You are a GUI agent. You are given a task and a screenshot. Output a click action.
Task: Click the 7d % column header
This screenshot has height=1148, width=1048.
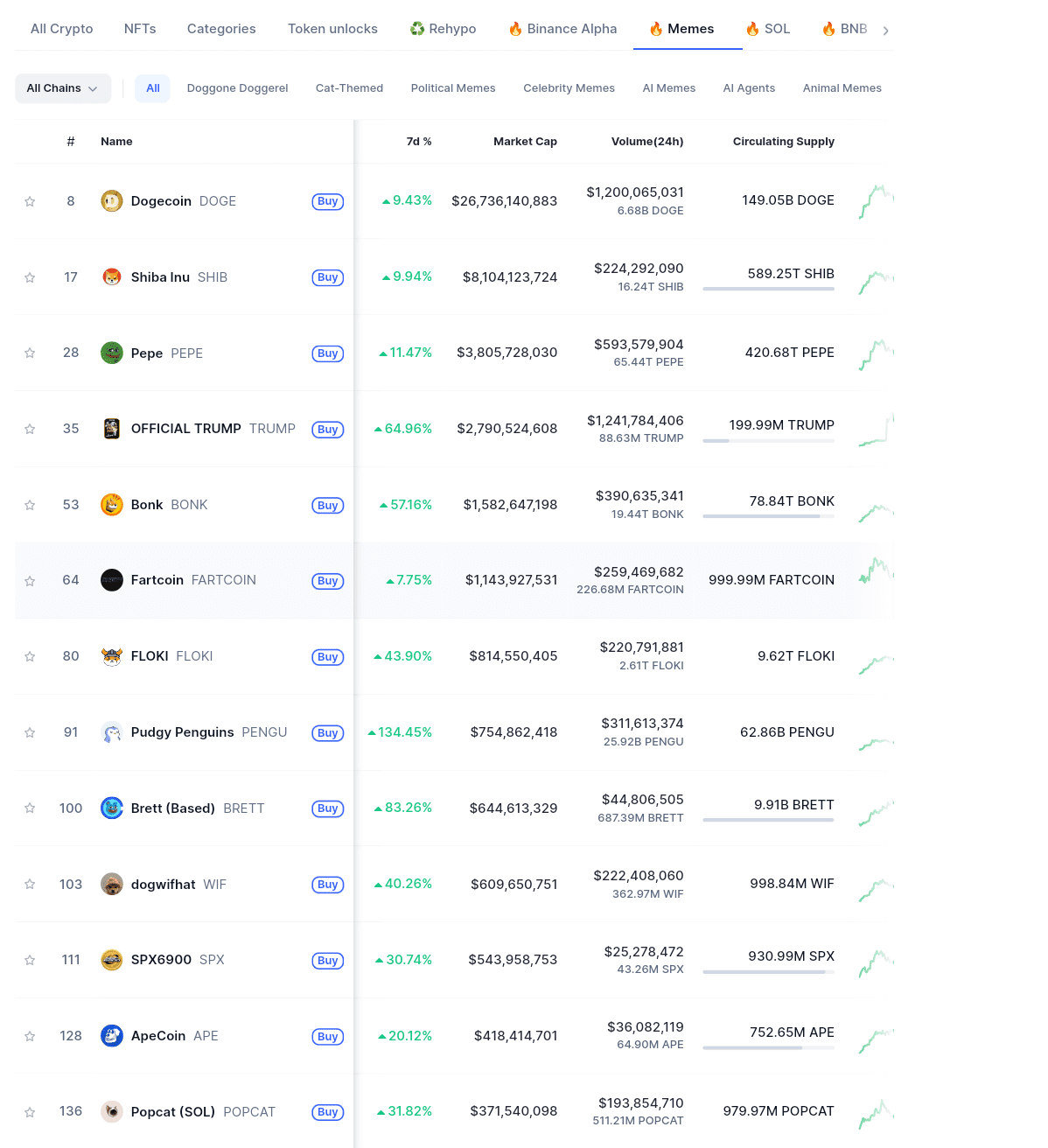[419, 141]
